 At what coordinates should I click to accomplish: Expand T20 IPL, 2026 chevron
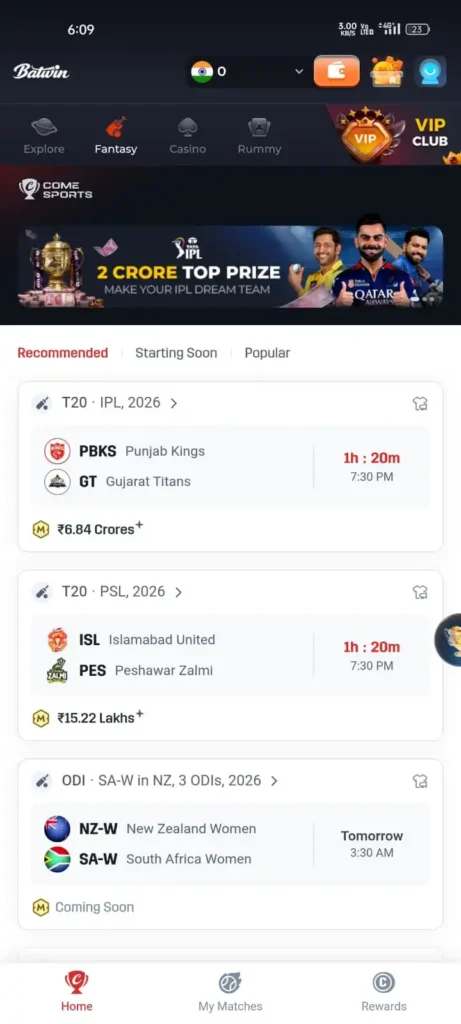click(x=174, y=404)
